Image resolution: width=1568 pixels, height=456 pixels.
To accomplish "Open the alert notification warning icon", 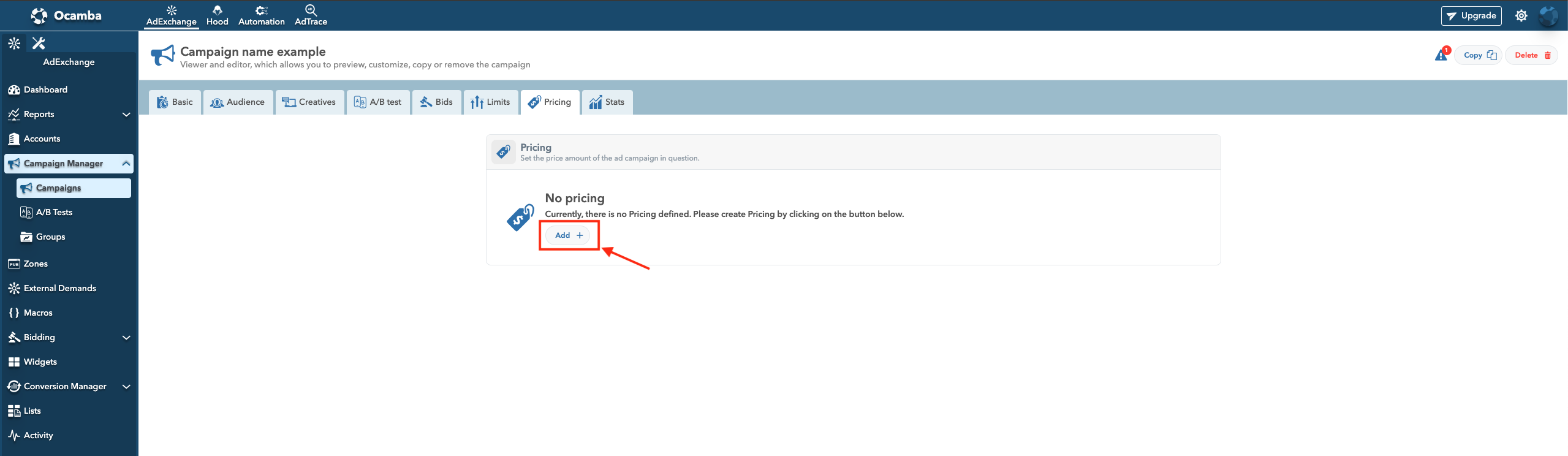I will pyautogui.click(x=1441, y=55).
